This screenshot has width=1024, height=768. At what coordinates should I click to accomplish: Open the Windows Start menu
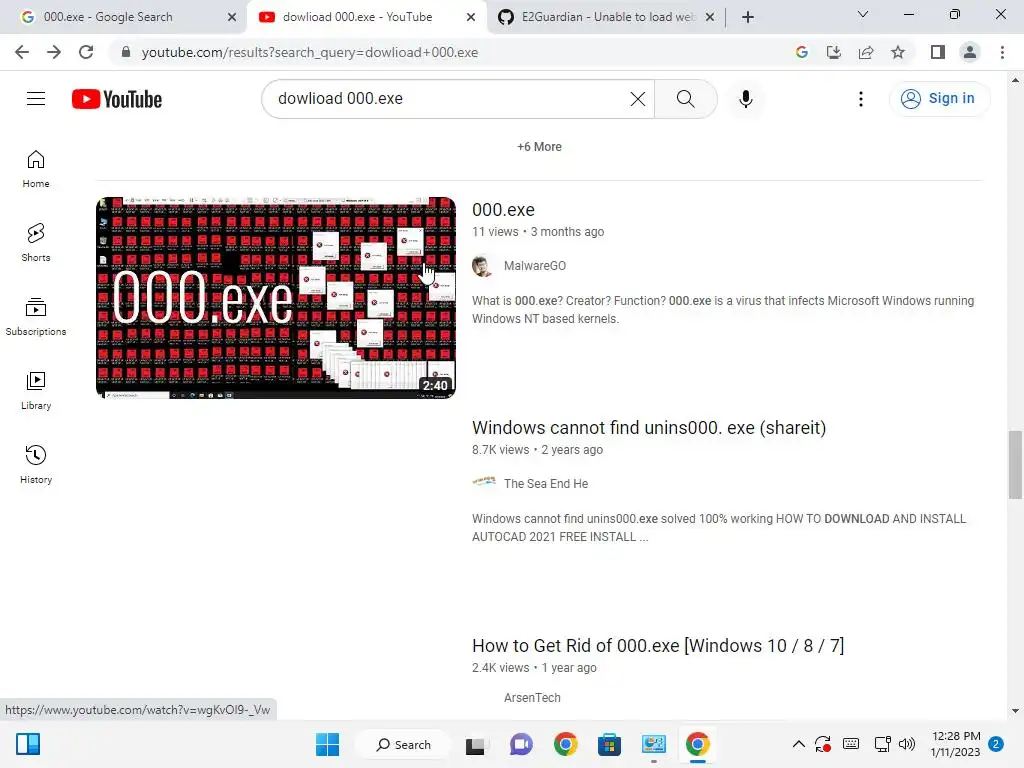pos(327,744)
